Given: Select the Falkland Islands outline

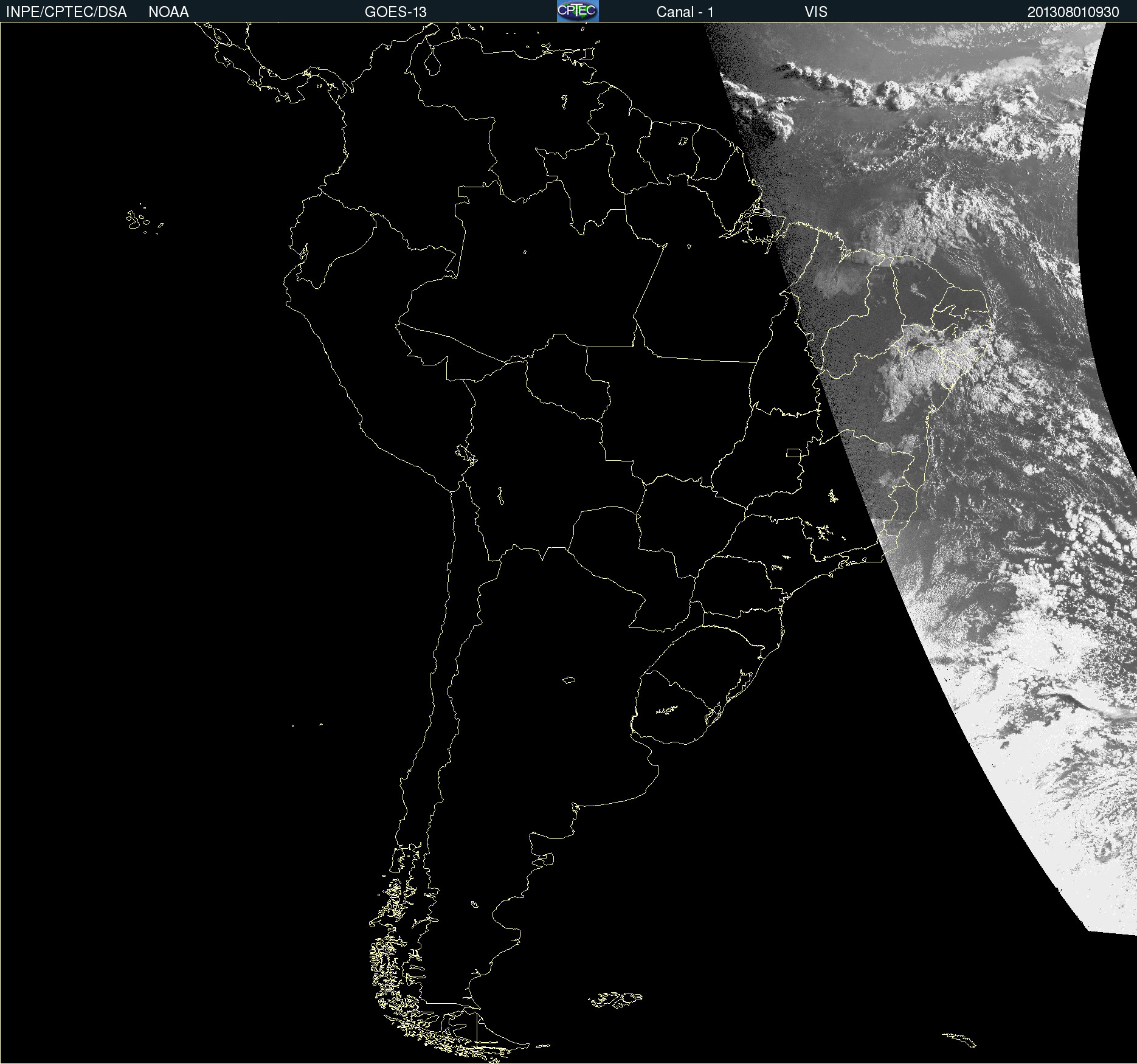Looking at the screenshot, I should (x=615, y=1000).
